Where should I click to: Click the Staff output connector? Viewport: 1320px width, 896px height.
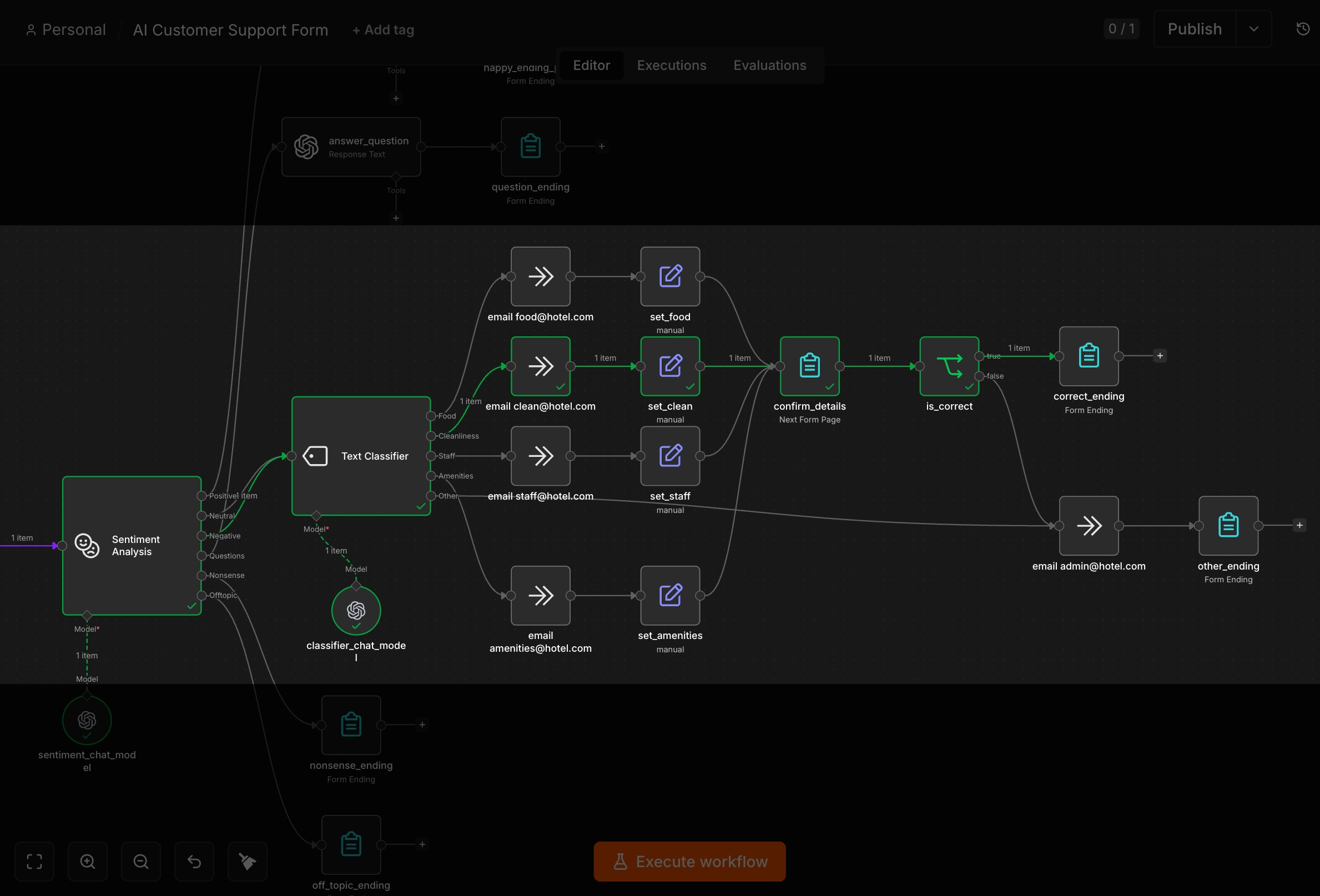[431, 456]
